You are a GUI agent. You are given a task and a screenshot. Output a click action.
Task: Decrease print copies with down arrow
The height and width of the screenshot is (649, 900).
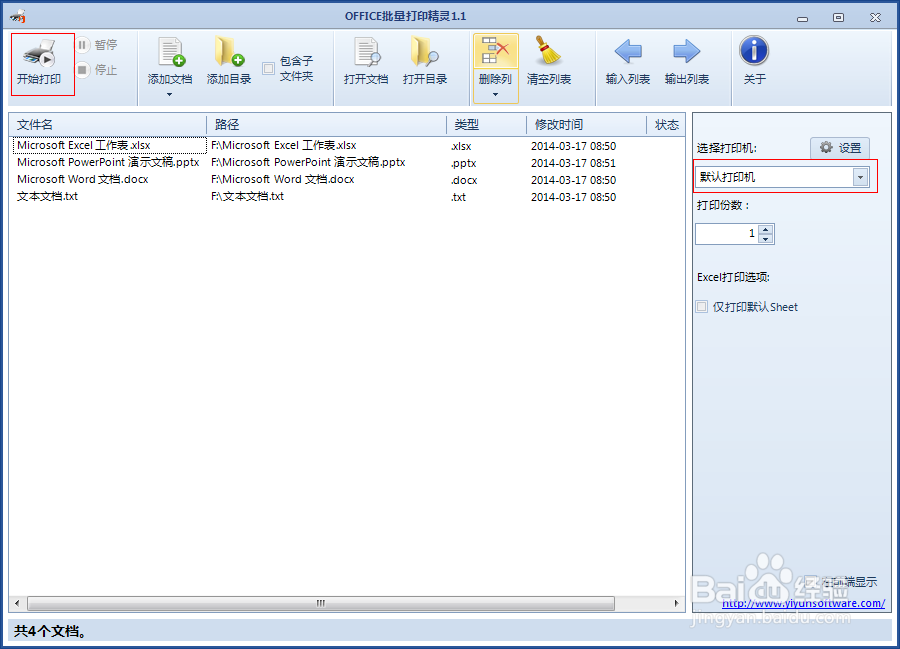click(x=766, y=239)
